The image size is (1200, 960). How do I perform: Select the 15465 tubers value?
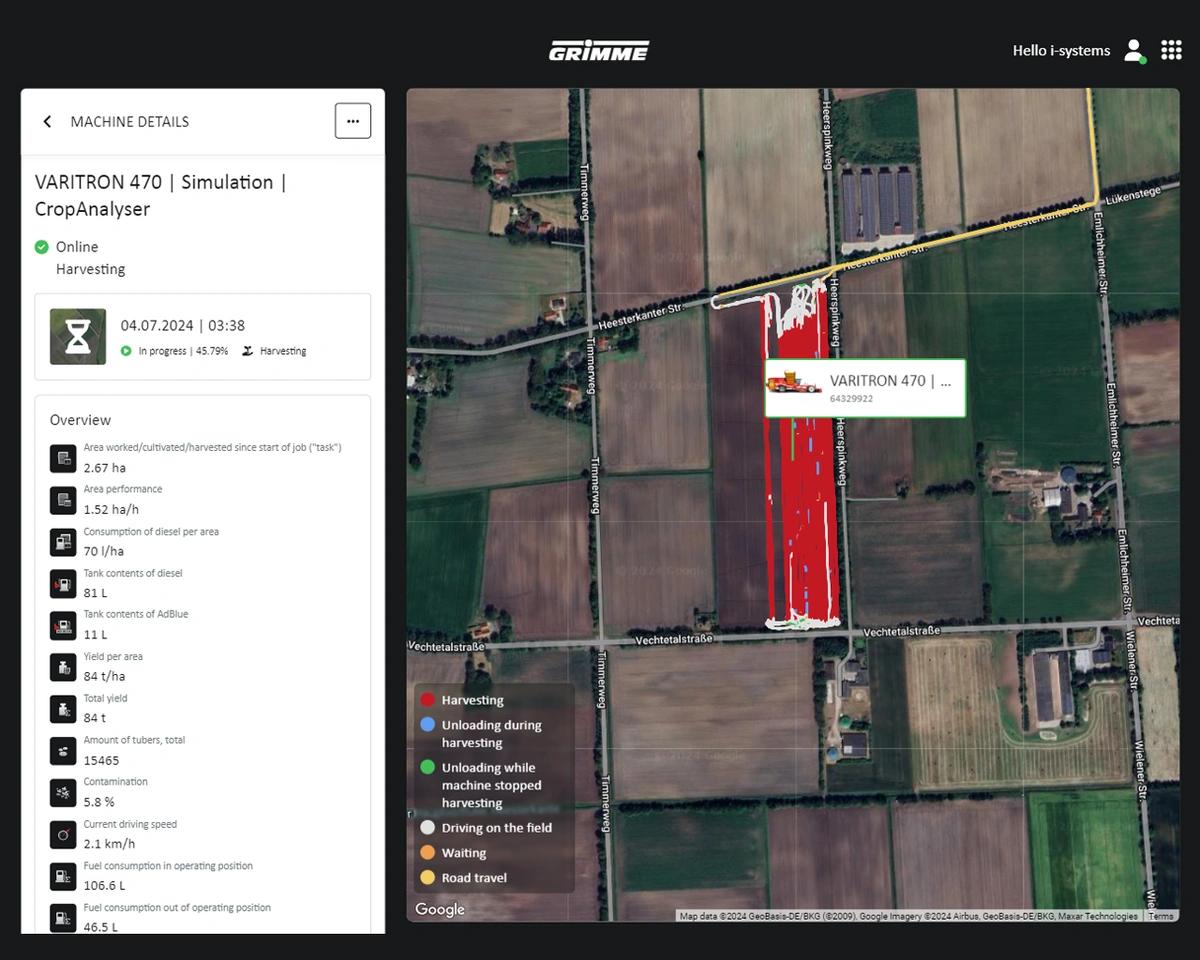pyautogui.click(x=102, y=760)
